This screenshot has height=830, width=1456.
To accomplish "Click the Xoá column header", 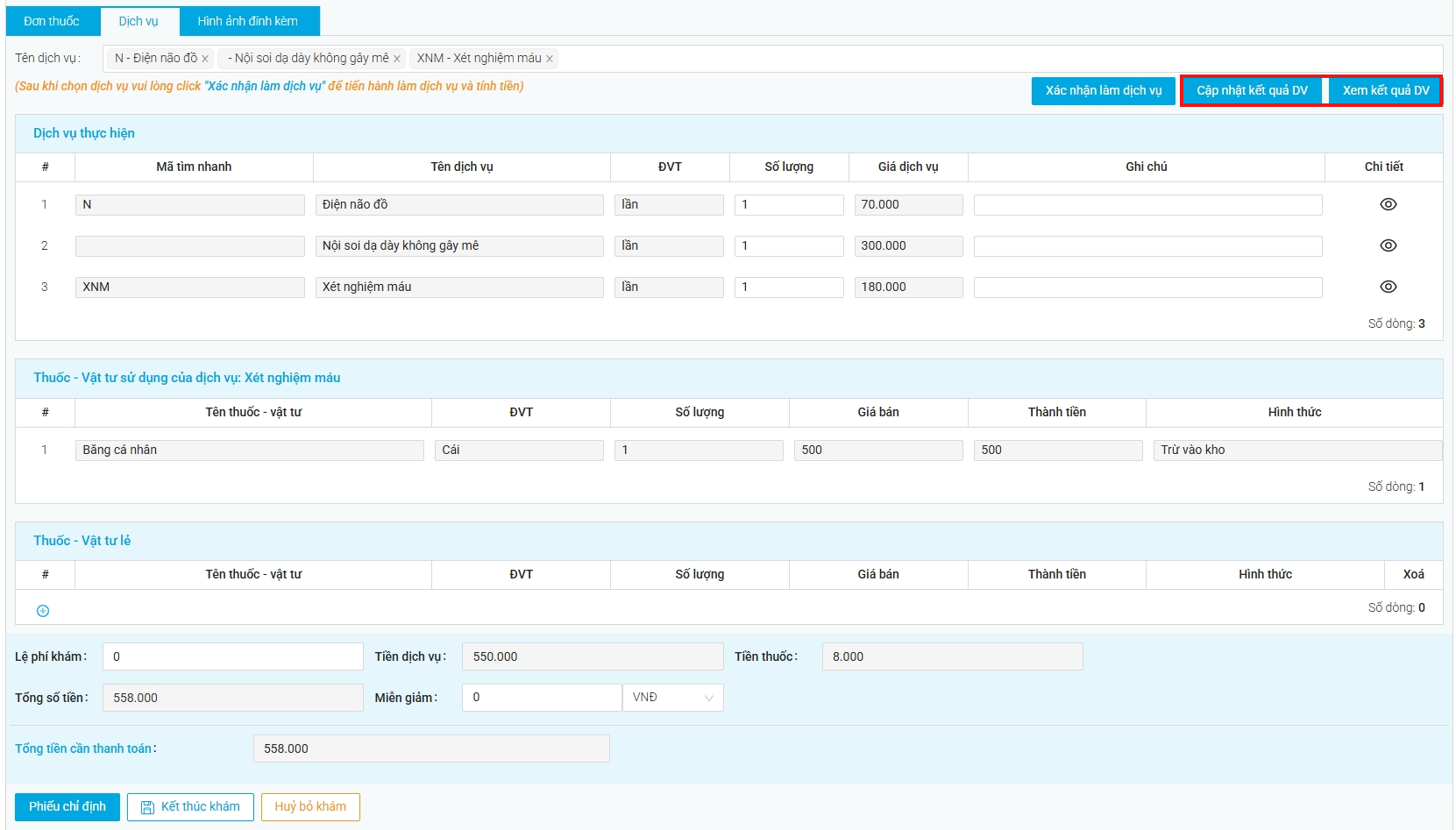I will click(1413, 574).
